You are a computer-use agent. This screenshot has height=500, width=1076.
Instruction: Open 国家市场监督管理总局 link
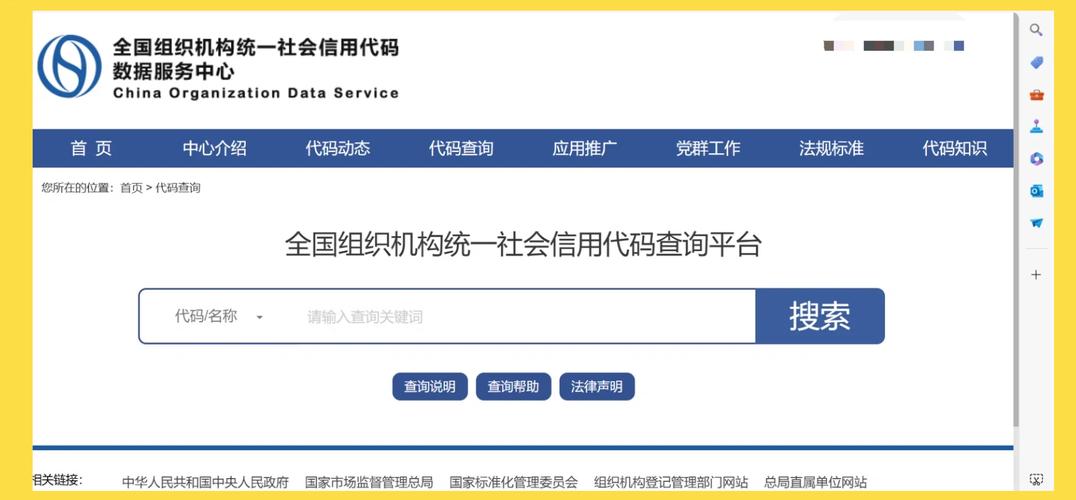pyautogui.click(x=369, y=482)
